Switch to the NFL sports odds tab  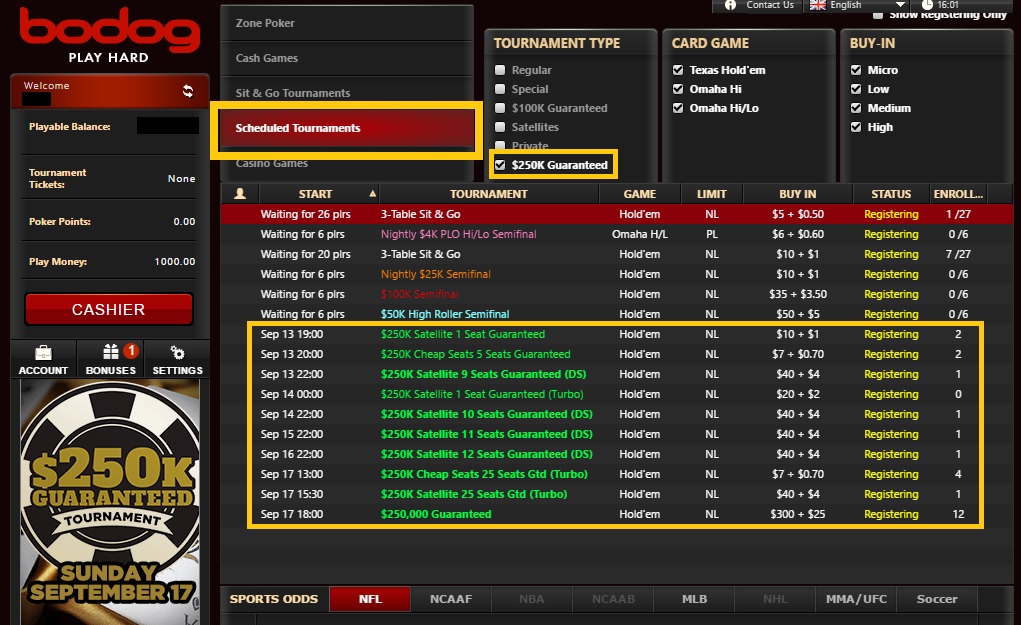click(370, 599)
